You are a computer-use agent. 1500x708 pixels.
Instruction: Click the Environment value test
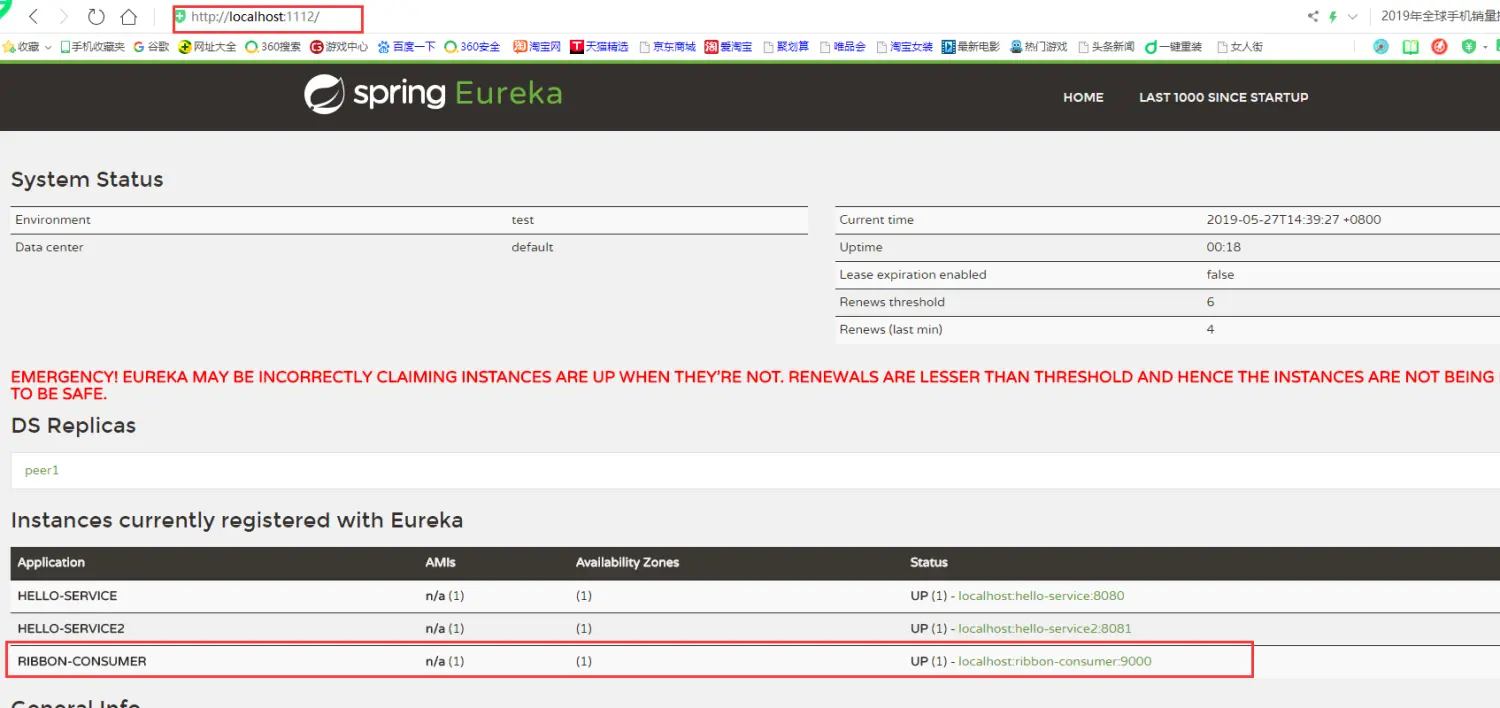523,220
